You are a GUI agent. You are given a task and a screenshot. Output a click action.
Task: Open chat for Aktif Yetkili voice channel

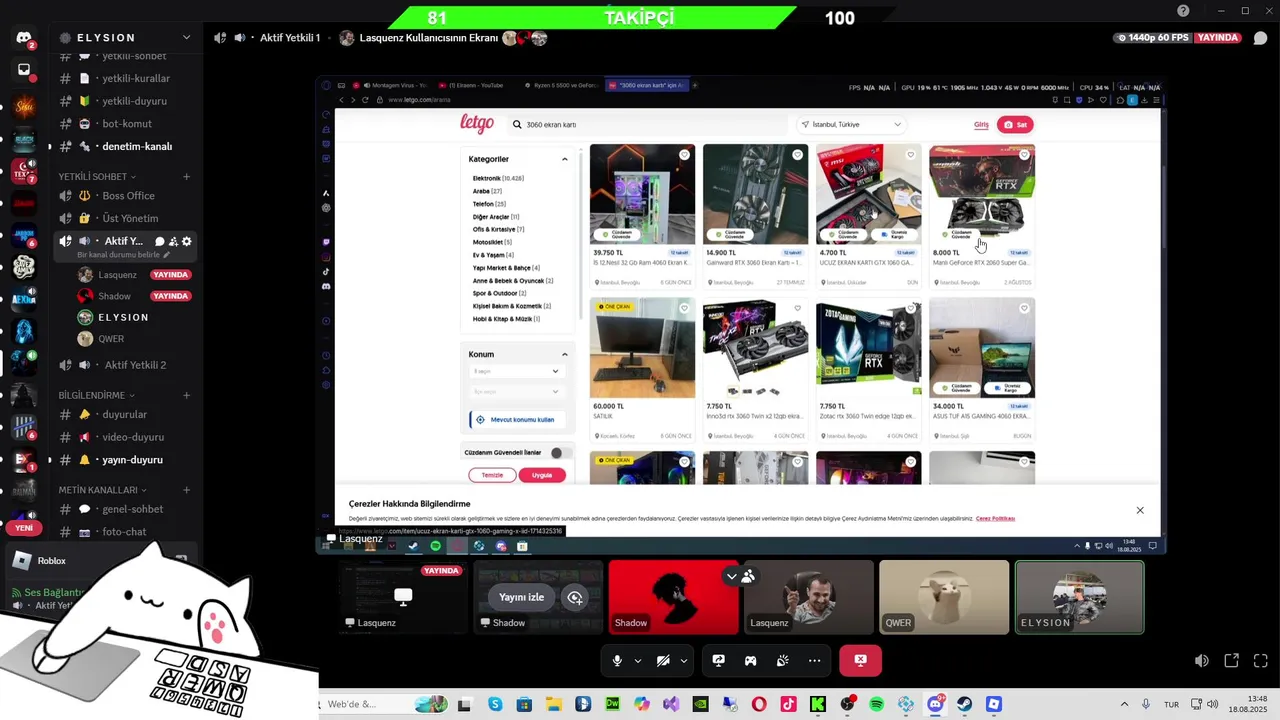[159, 241]
